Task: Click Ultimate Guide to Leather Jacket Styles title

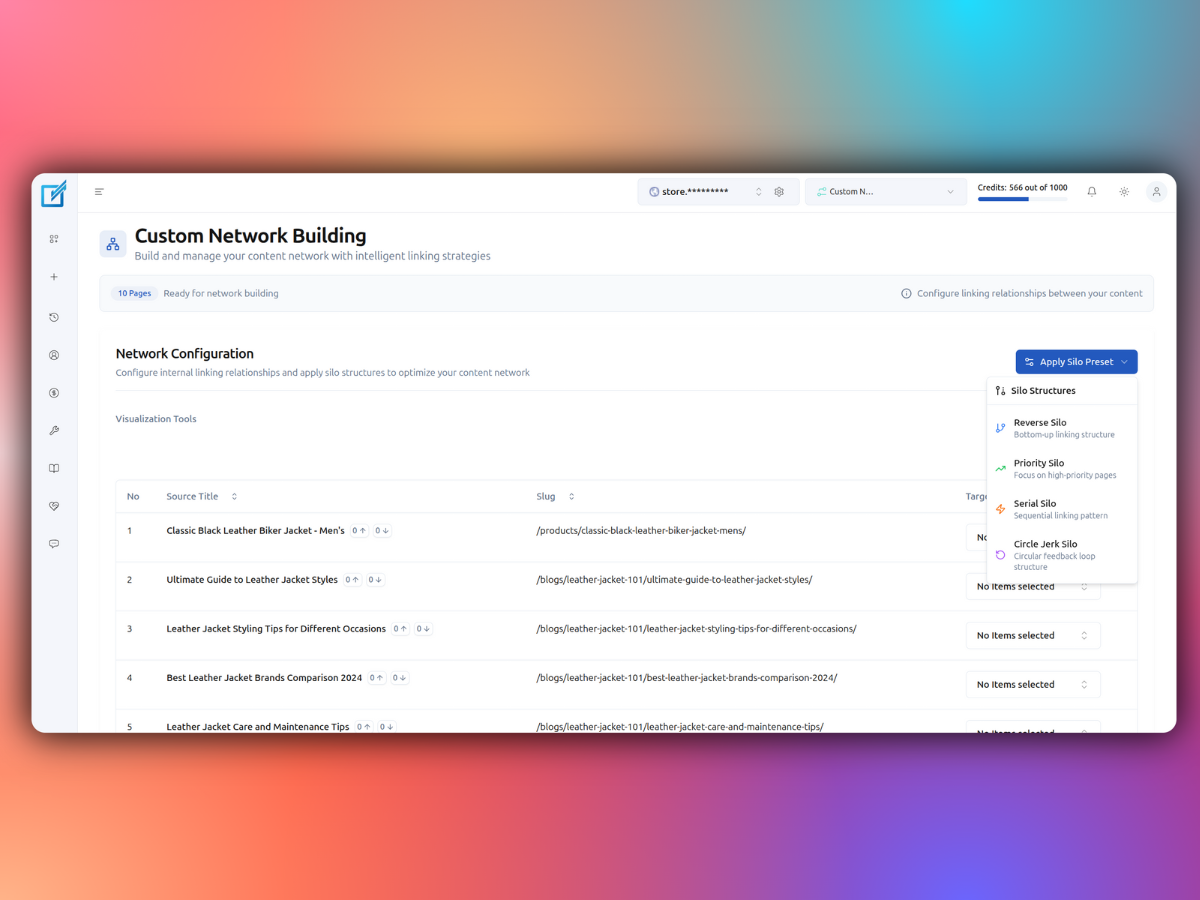Action: point(252,580)
